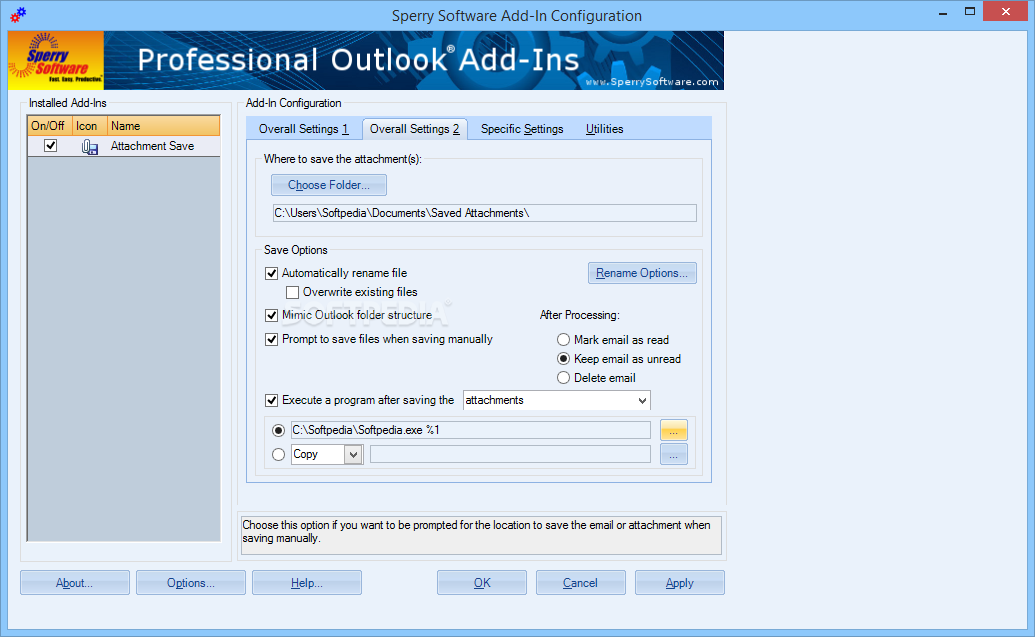This screenshot has width=1035, height=637.
Task: Open the Copy action dropdown
Action: coord(353,454)
